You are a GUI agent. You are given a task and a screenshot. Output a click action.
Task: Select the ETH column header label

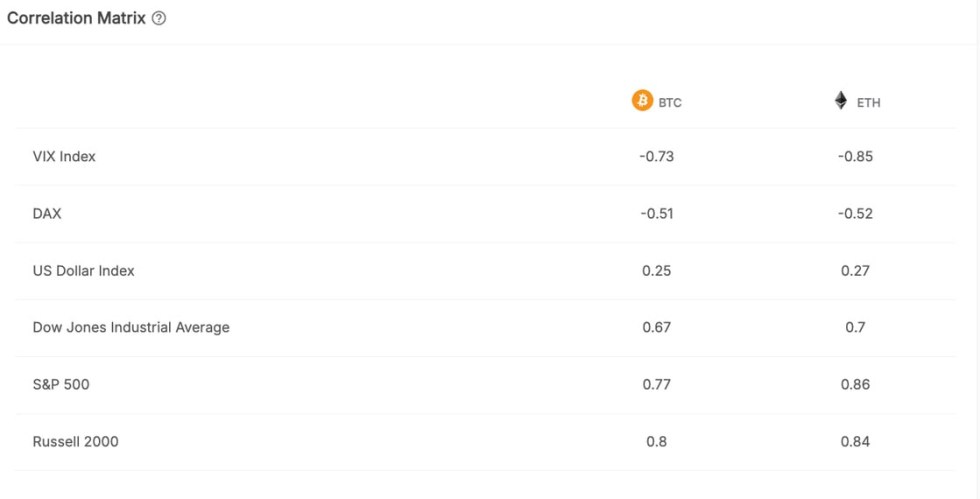869,102
